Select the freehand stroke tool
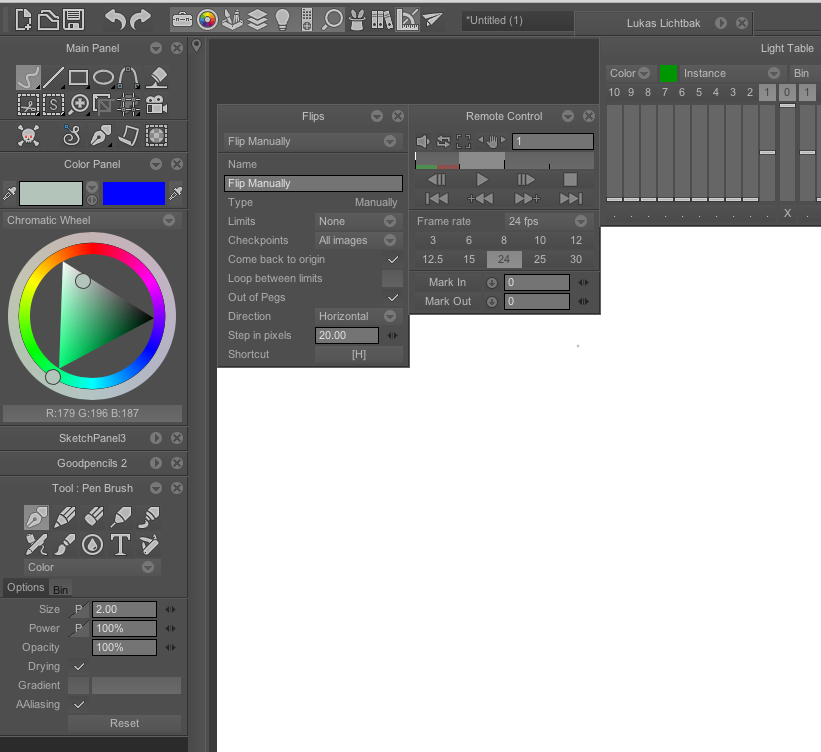821x752 pixels. 28,78
